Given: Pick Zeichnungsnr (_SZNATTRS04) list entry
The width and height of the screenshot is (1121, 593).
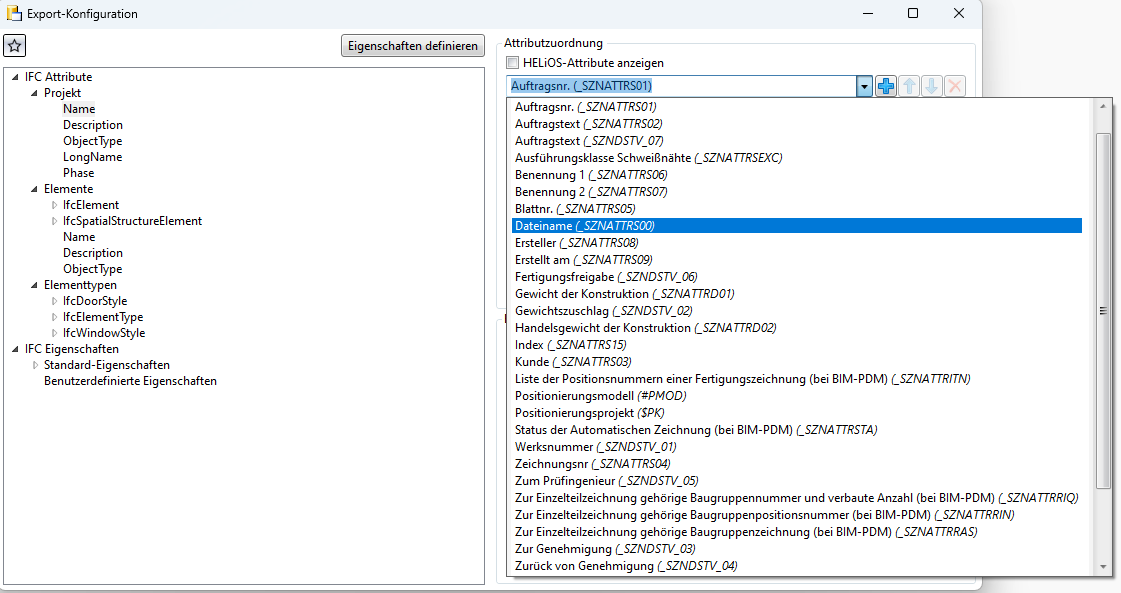Looking at the screenshot, I should [592, 463].
